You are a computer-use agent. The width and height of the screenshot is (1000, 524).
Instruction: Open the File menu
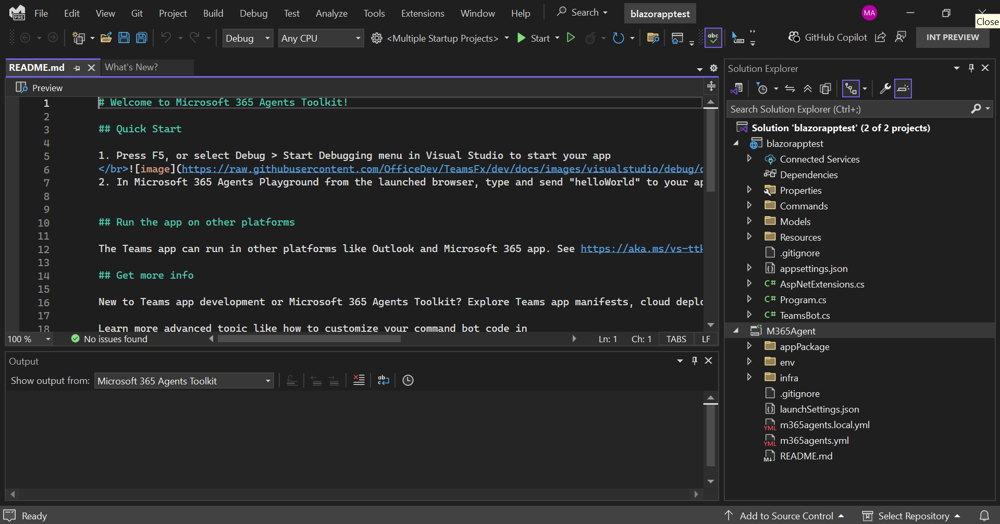41,13
